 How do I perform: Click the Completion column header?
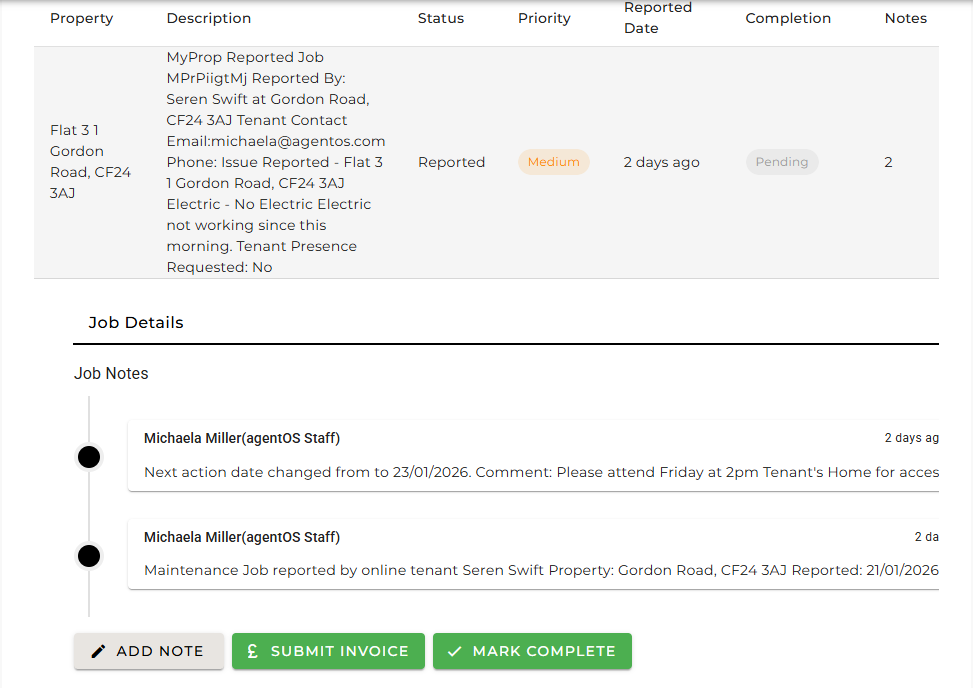(x=788, y=18)
